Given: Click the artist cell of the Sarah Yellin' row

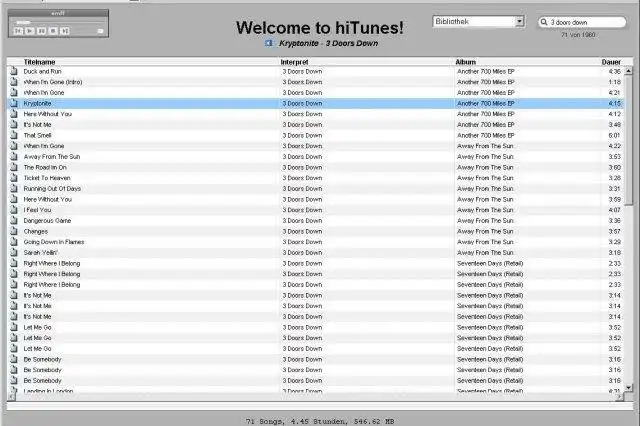Looking at the screenshot, I should point(302,253).
